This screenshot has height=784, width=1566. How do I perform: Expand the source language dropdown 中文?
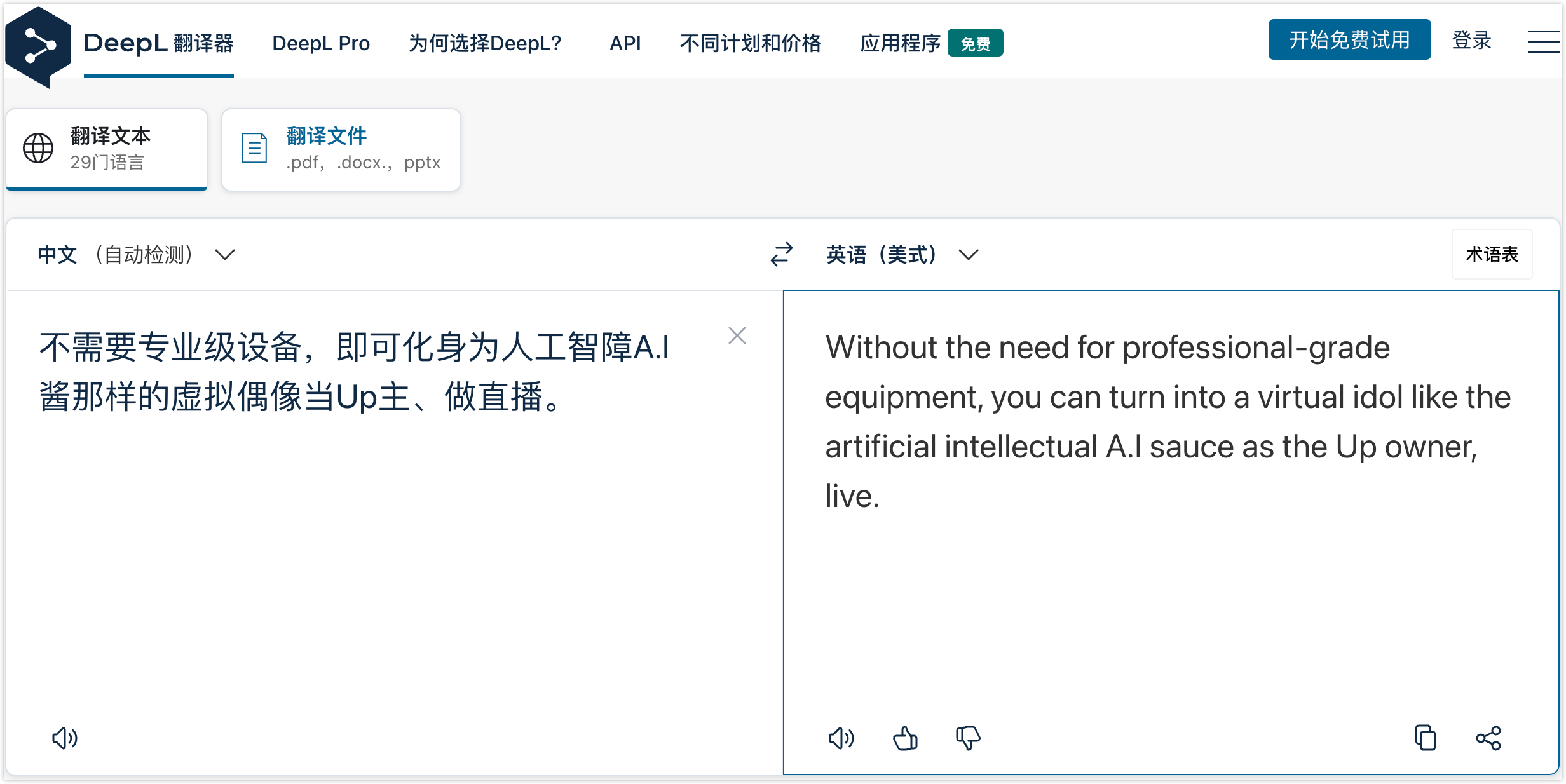(x=137, y=255)
